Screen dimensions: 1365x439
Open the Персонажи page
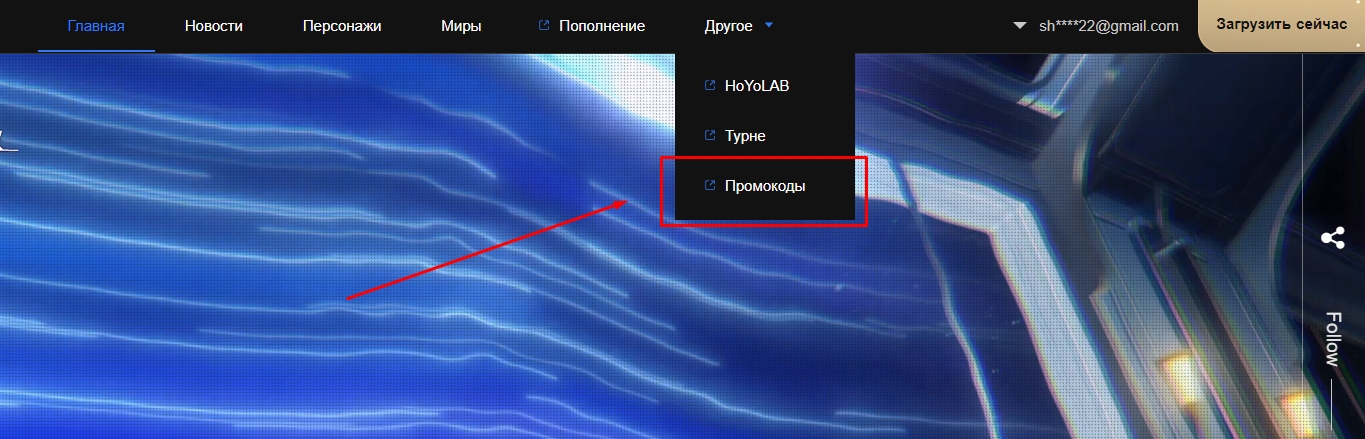[342, 26]
